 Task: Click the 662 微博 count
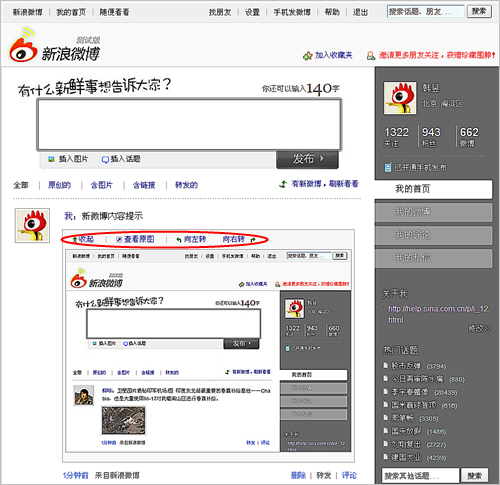tap(469, 137)
